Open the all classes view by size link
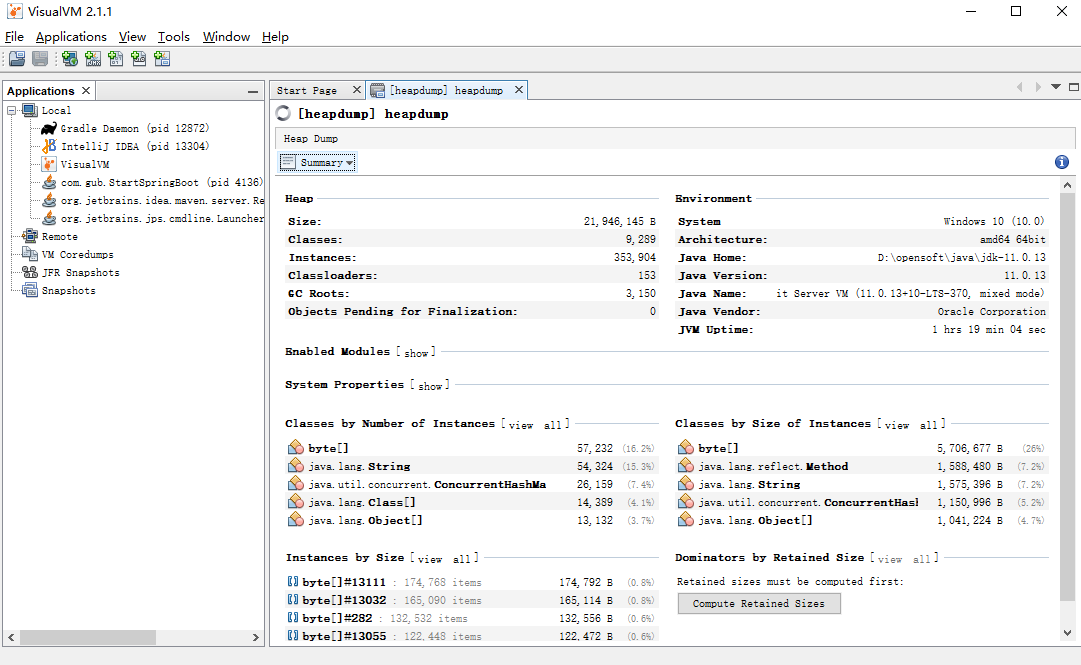This screenshot has height=665, width=1081. click(929, 423)
